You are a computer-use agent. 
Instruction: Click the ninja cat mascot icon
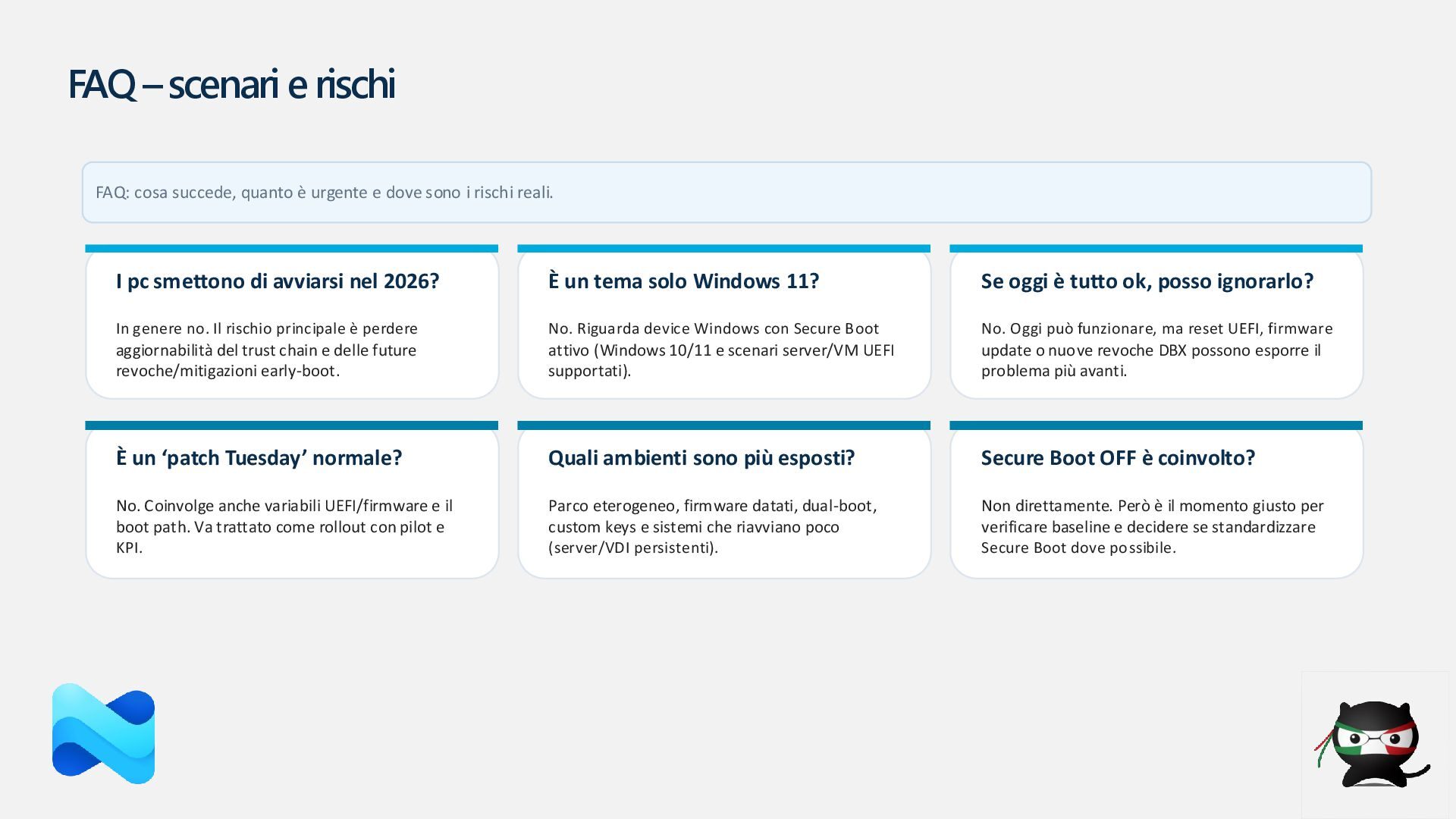1374,743
